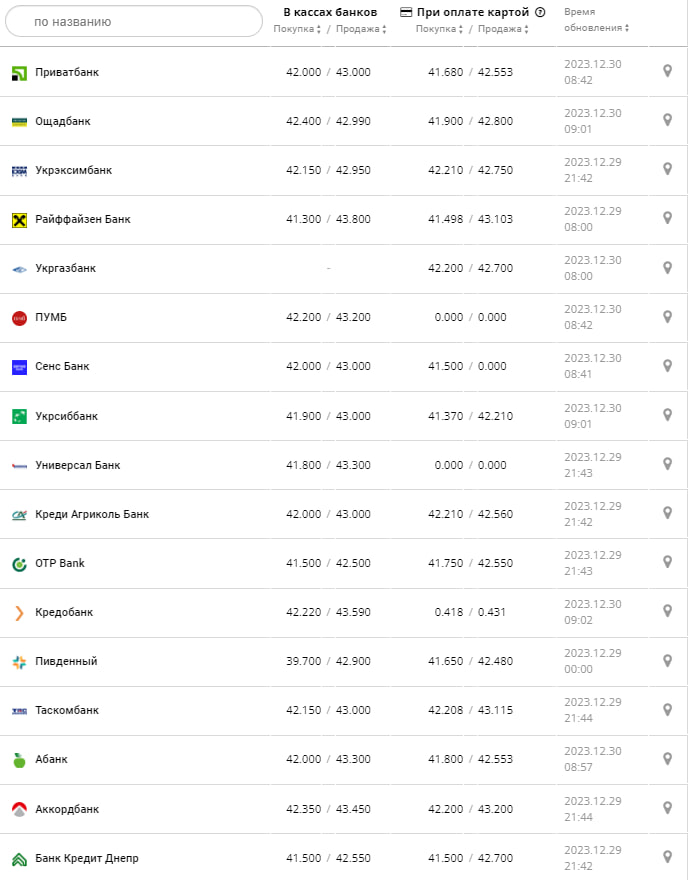The width and height of the screenshot is (688, 880).
Task: Open the Укрэксимбанк bank link
Action: pyautogui.click(x=73, y=170)
